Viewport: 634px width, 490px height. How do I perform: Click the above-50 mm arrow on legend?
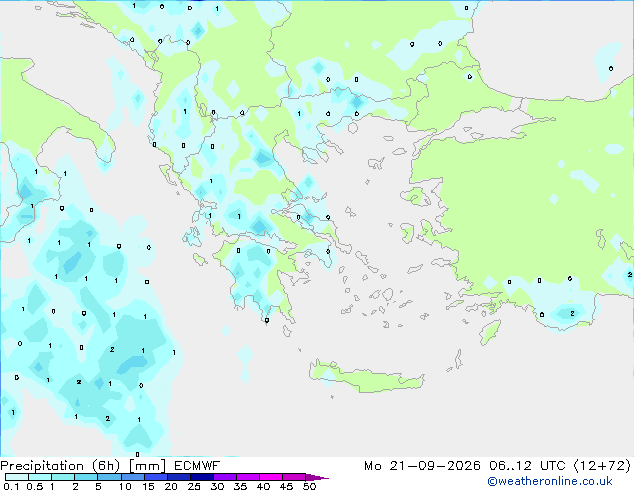click(317, 477)
